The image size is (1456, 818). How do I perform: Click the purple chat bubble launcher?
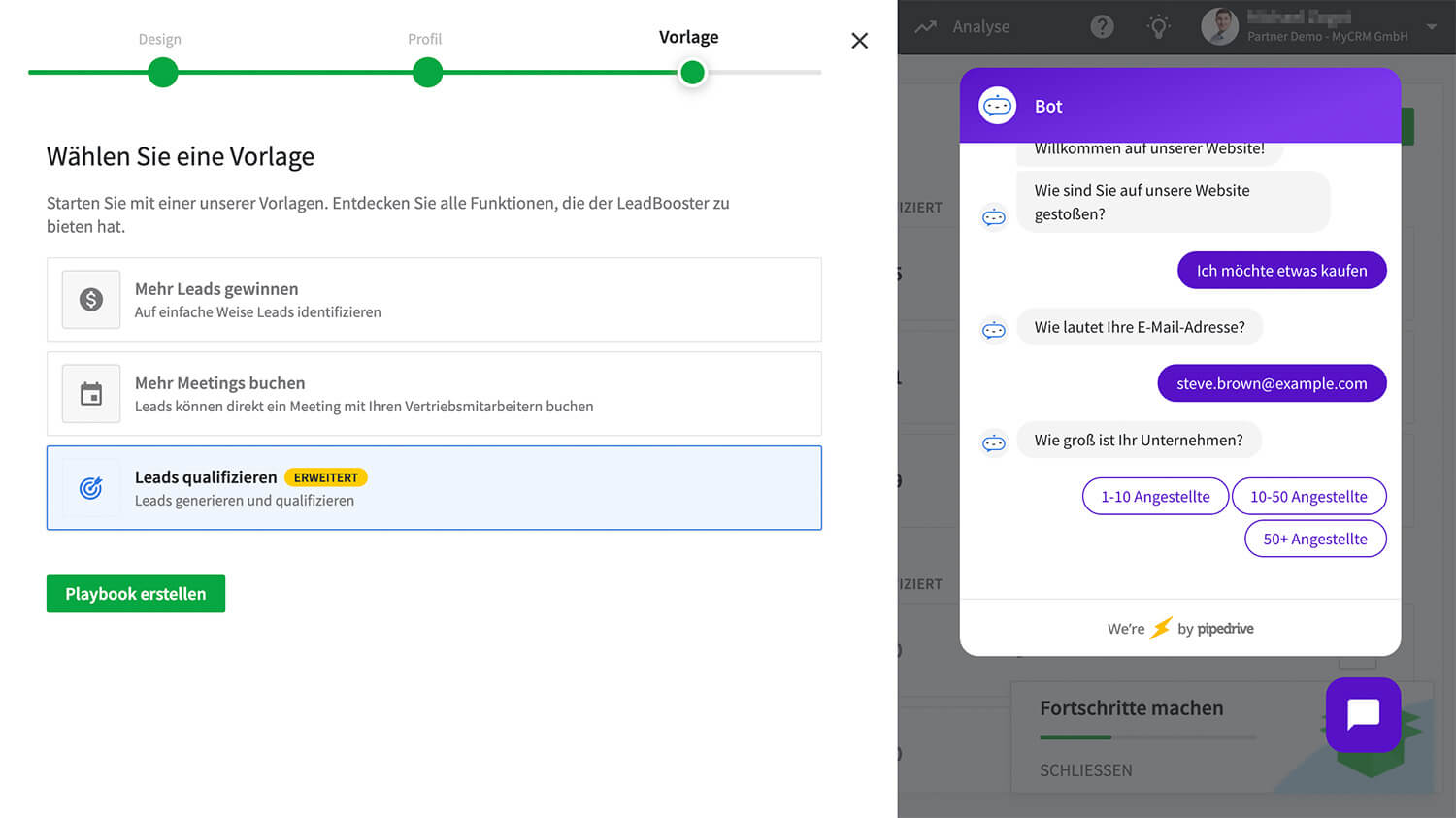point(1363,714)
